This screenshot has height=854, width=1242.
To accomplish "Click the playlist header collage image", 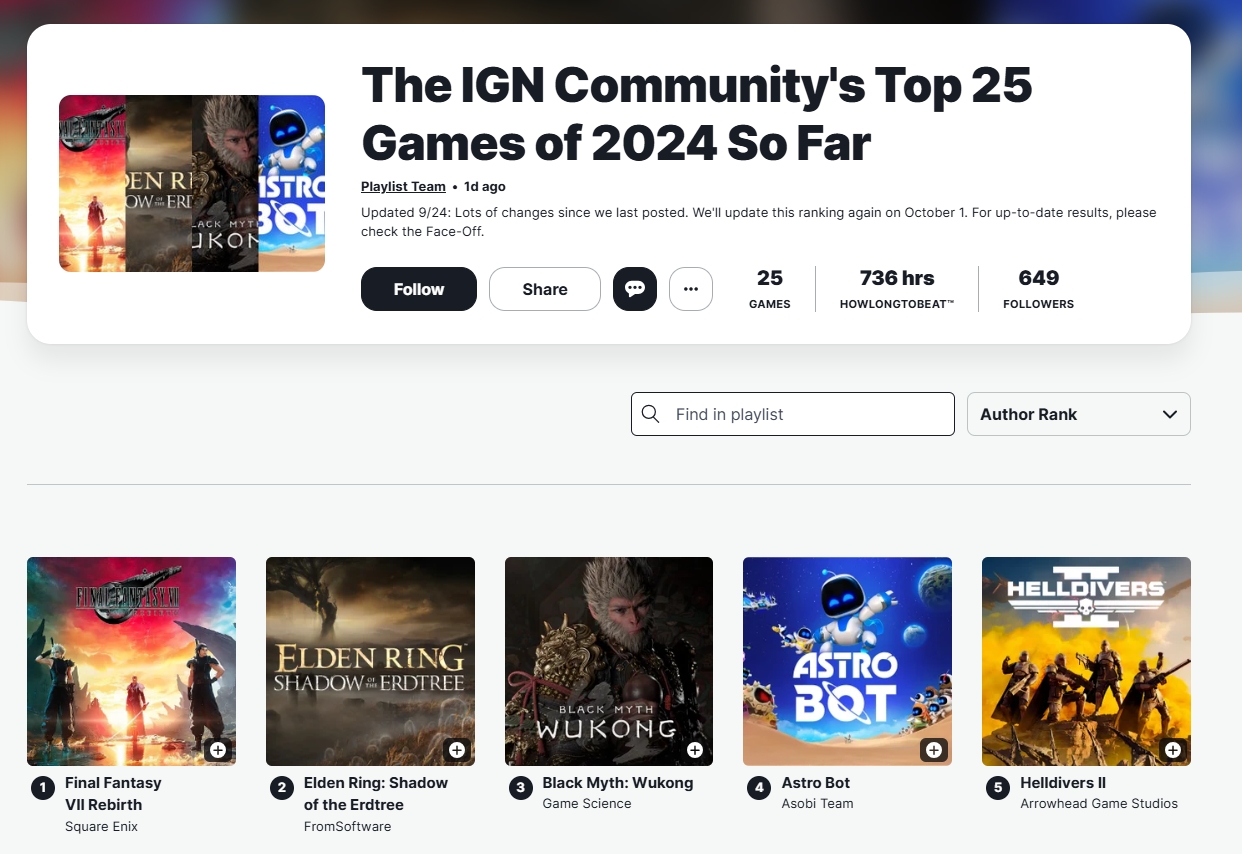I will [192, 183].
